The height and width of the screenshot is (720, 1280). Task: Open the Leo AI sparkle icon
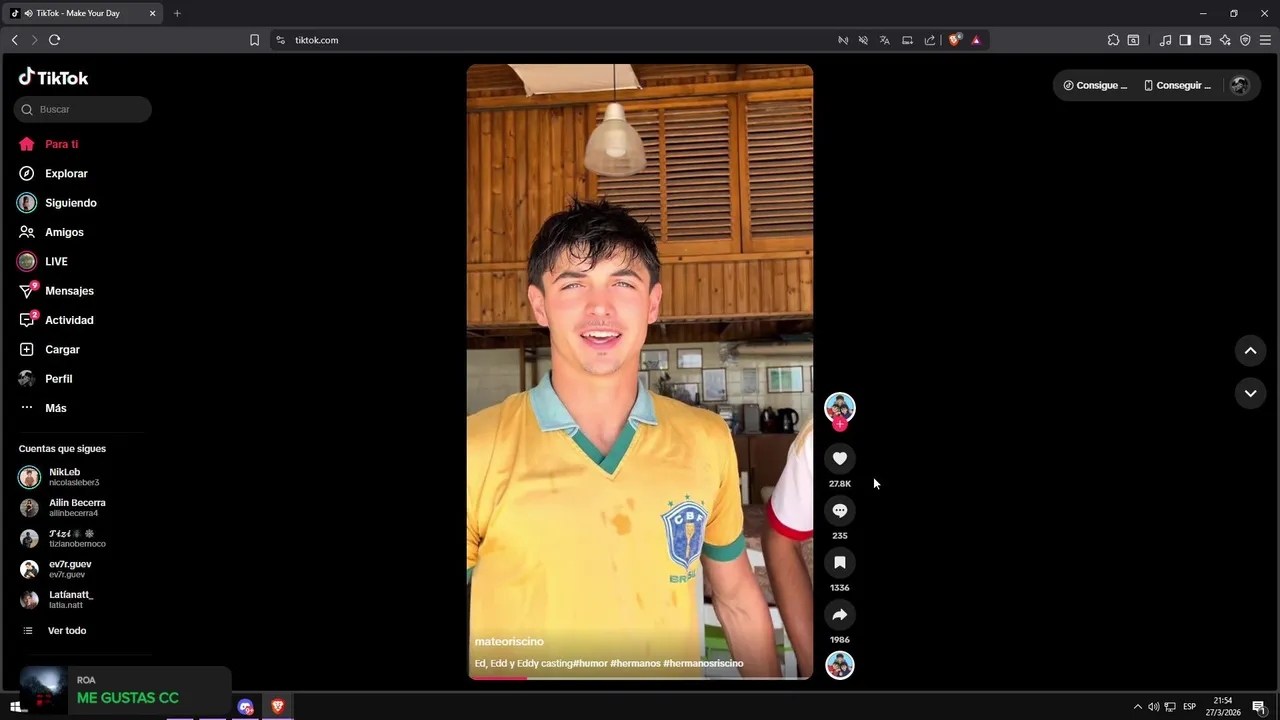pos(1225,40)
